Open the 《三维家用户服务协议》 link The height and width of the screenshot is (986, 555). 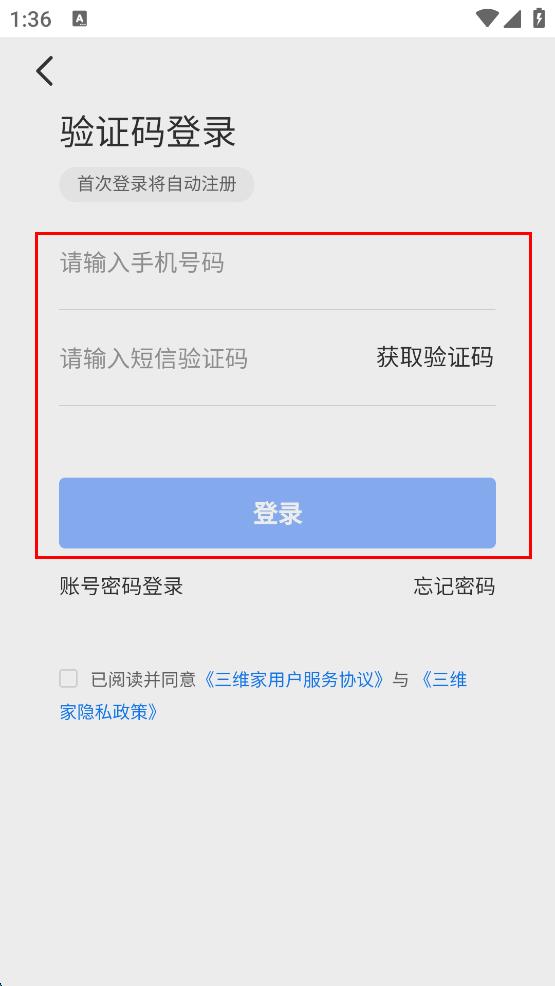tap(294, 680)
